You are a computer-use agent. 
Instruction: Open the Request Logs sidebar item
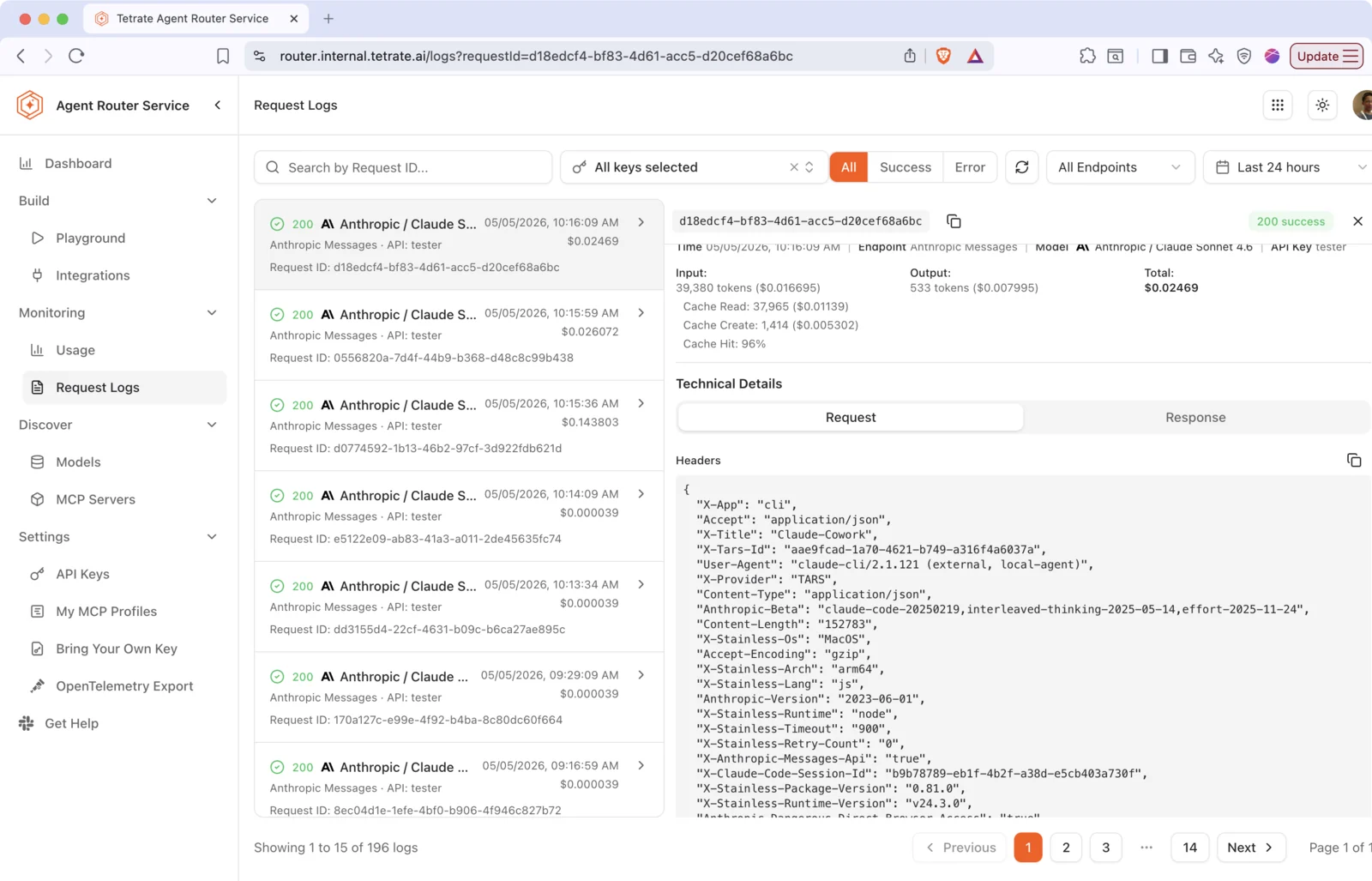pos(124,388)
